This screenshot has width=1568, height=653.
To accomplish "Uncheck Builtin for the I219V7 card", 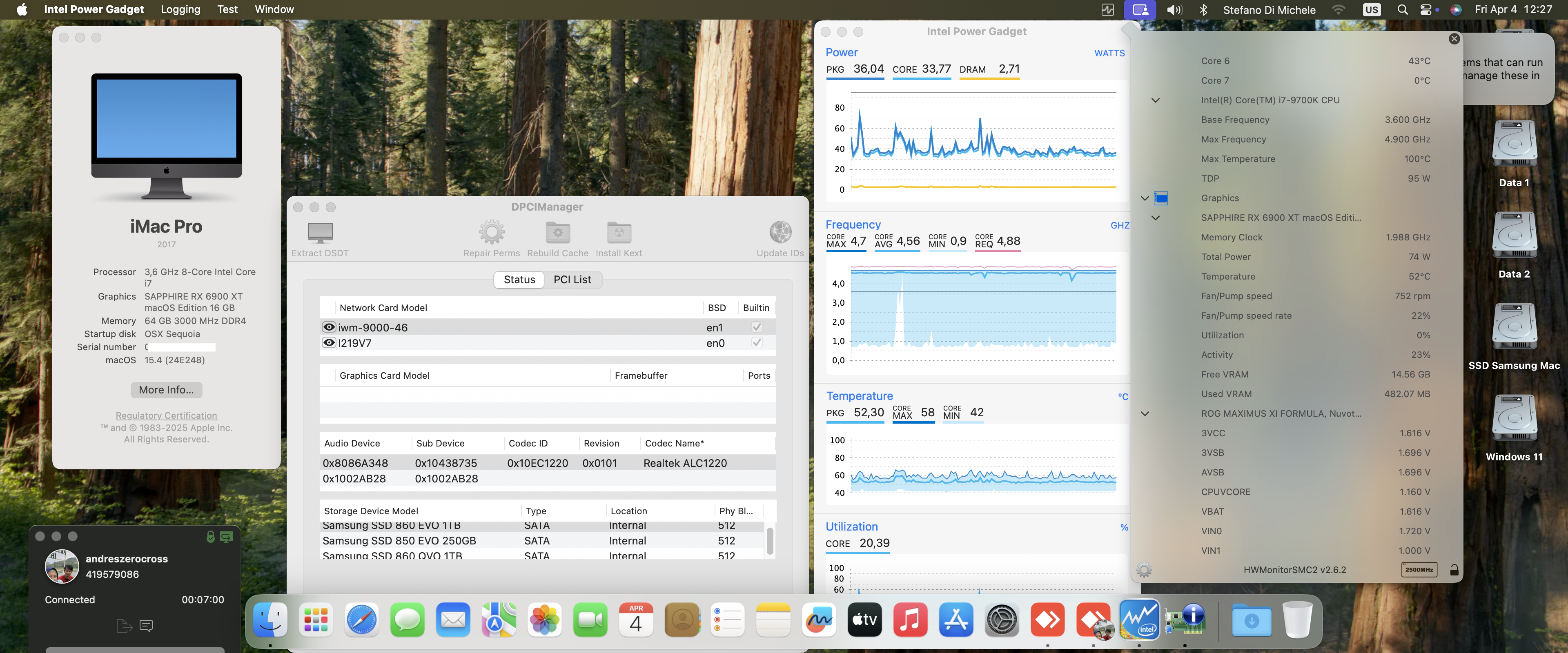I will coord(757,343).
